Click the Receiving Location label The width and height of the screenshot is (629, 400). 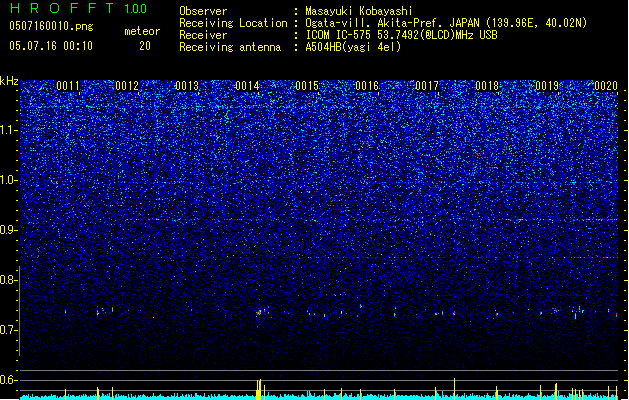pos(233,23)
